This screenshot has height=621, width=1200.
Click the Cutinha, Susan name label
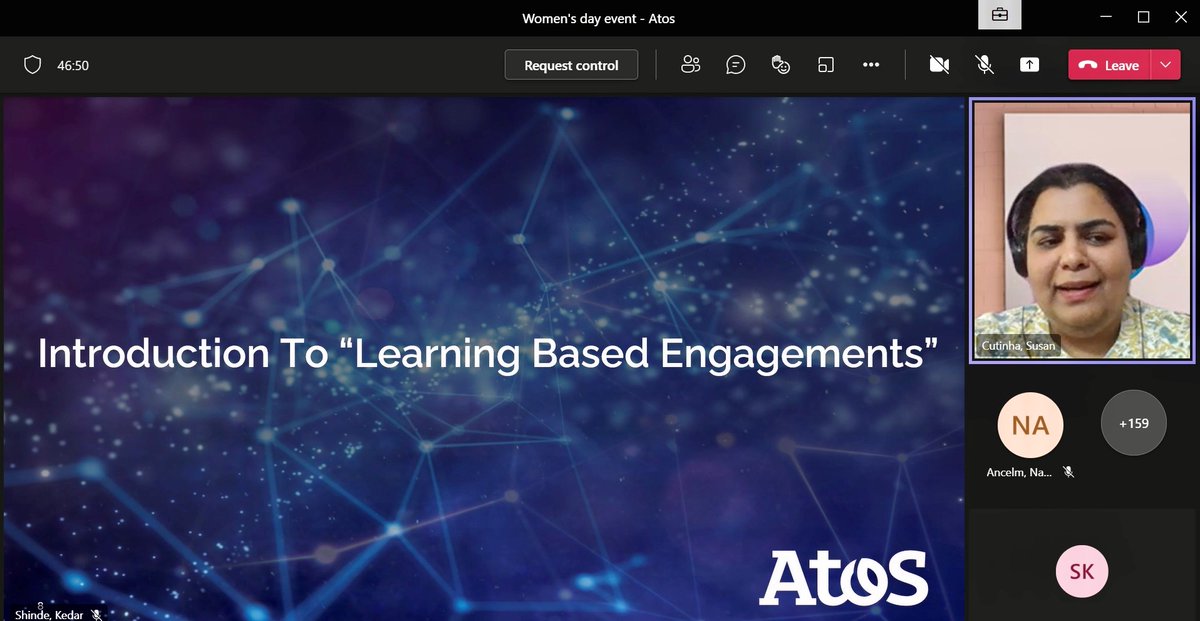[1018, 346]
